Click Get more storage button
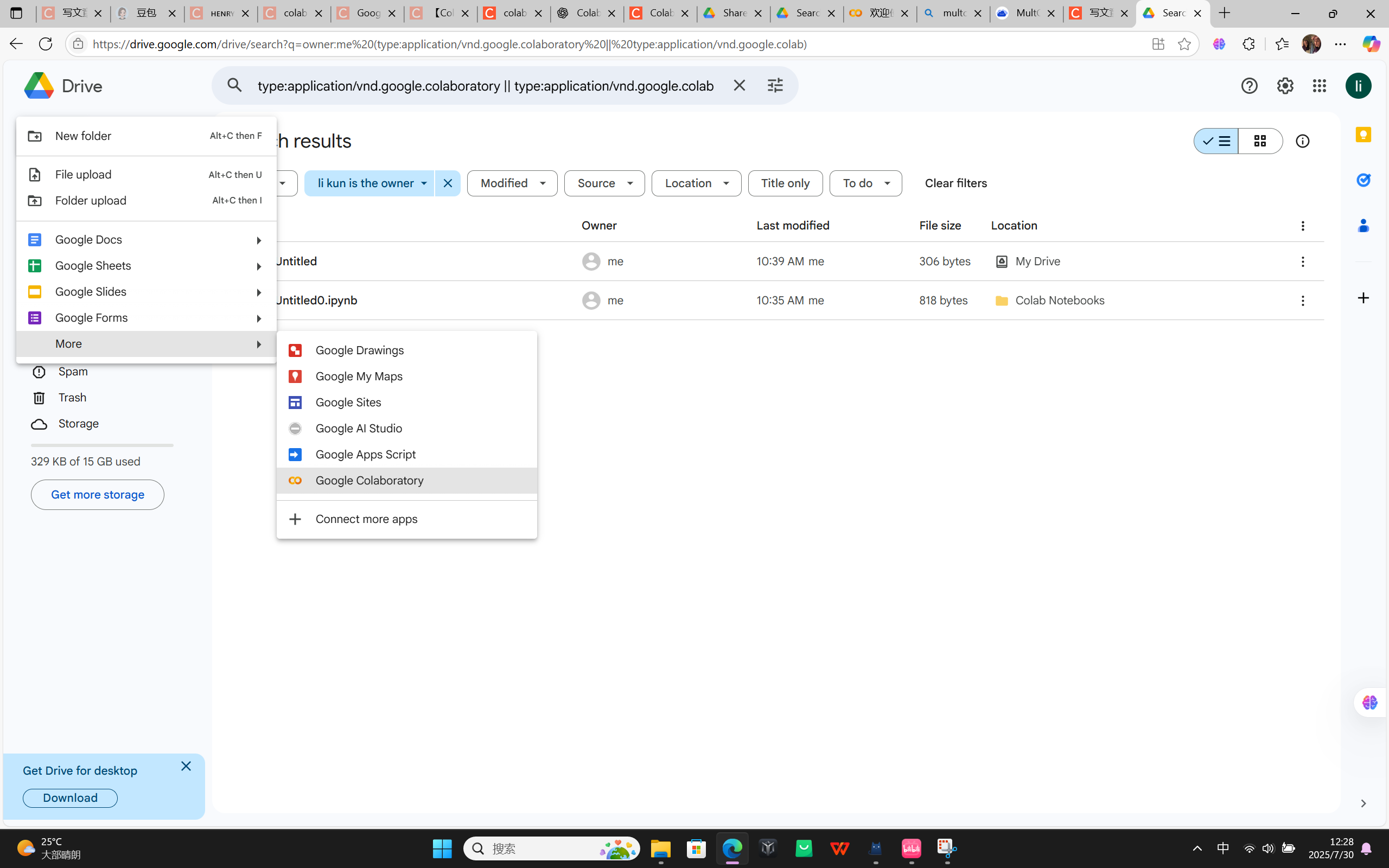 pyautogui.click(x=98, y=495)
